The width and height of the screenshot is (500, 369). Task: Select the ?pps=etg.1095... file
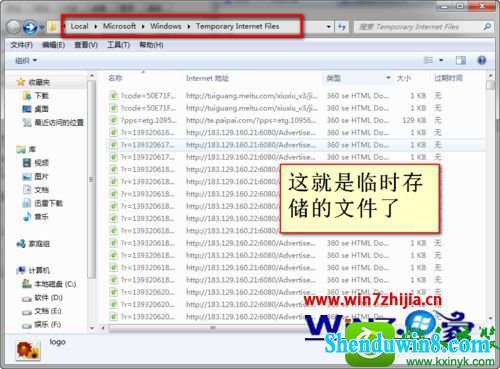[x=149, y=120]
